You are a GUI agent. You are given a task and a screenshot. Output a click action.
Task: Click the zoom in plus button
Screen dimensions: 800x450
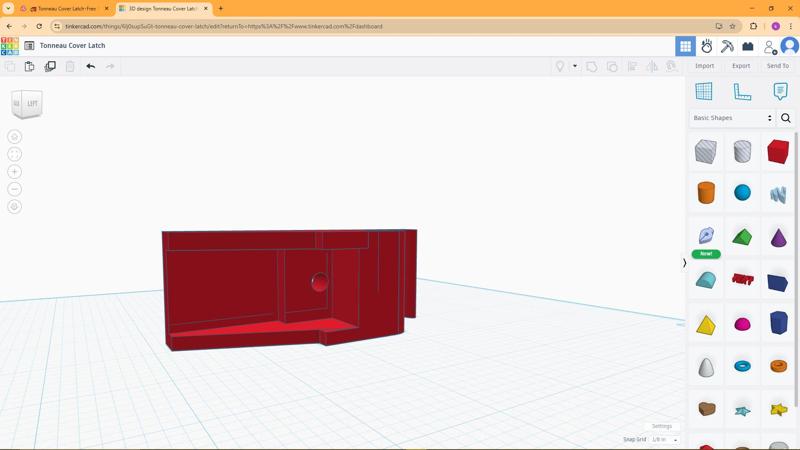pyautogui.click(x=14, y=172)
